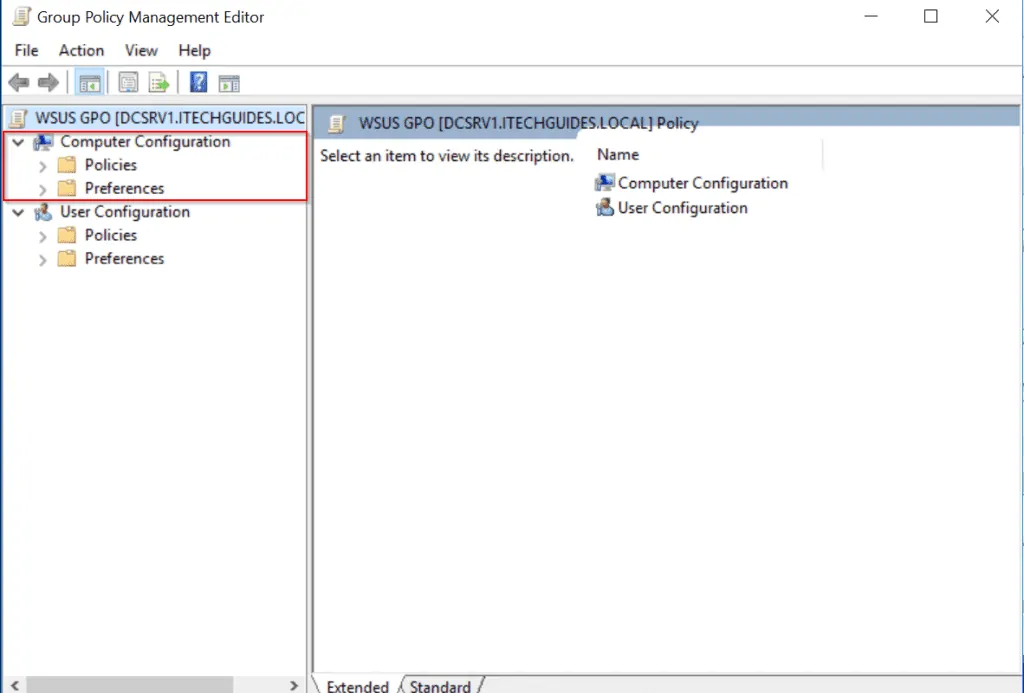Select the WSUS GPO root tree item

coord(150,117)
